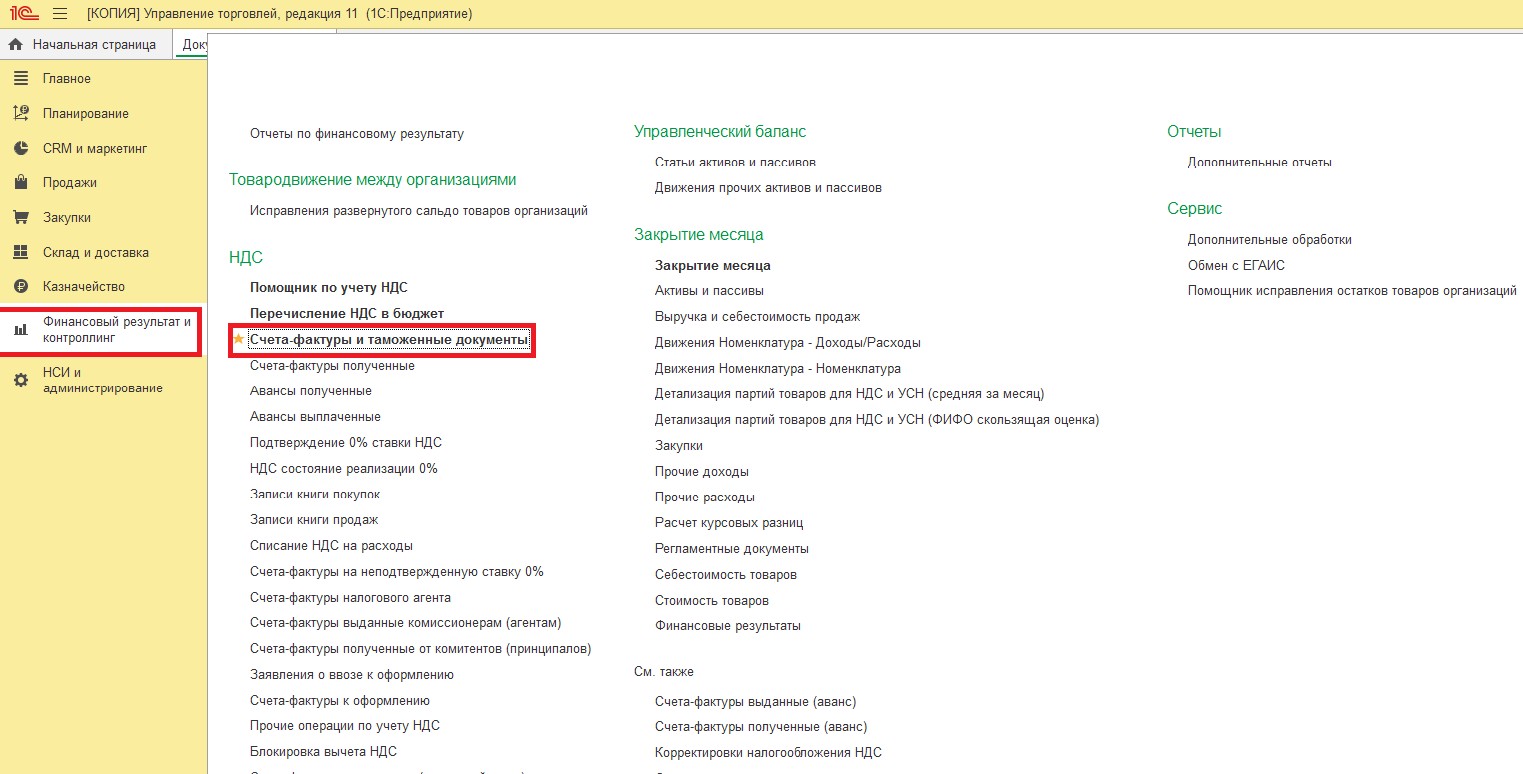Open Списание НДС на расходы
The image size is (1523, 774).
331,546
